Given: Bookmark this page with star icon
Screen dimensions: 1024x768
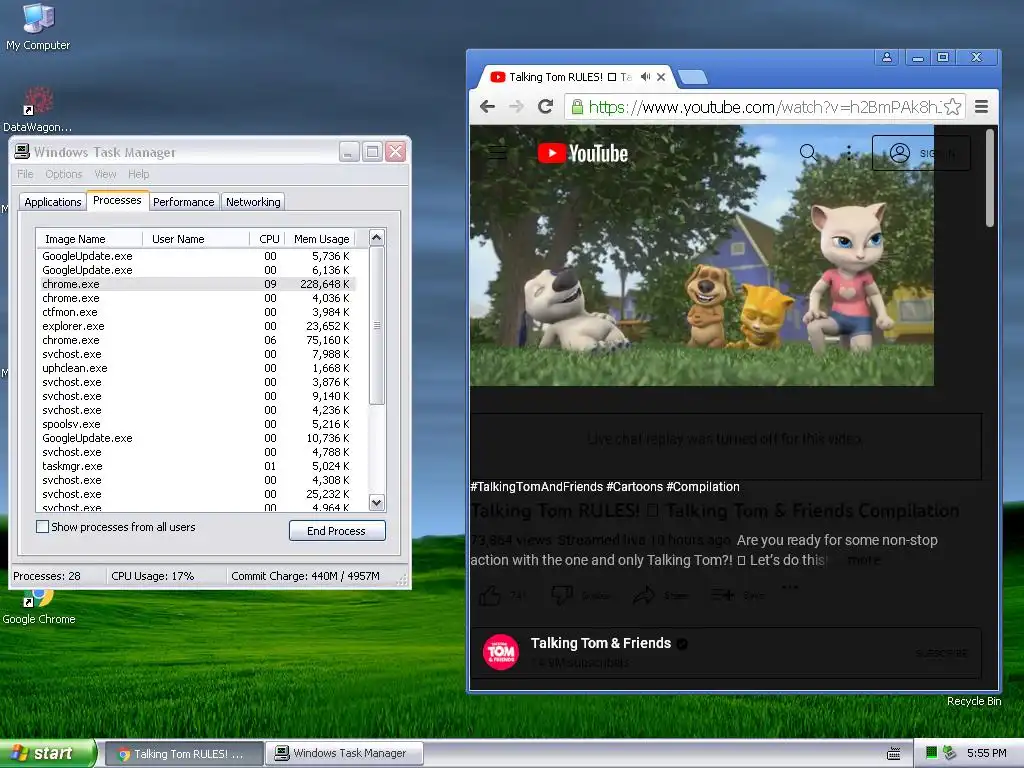Looking at the screenshot, I should [953, 106].
